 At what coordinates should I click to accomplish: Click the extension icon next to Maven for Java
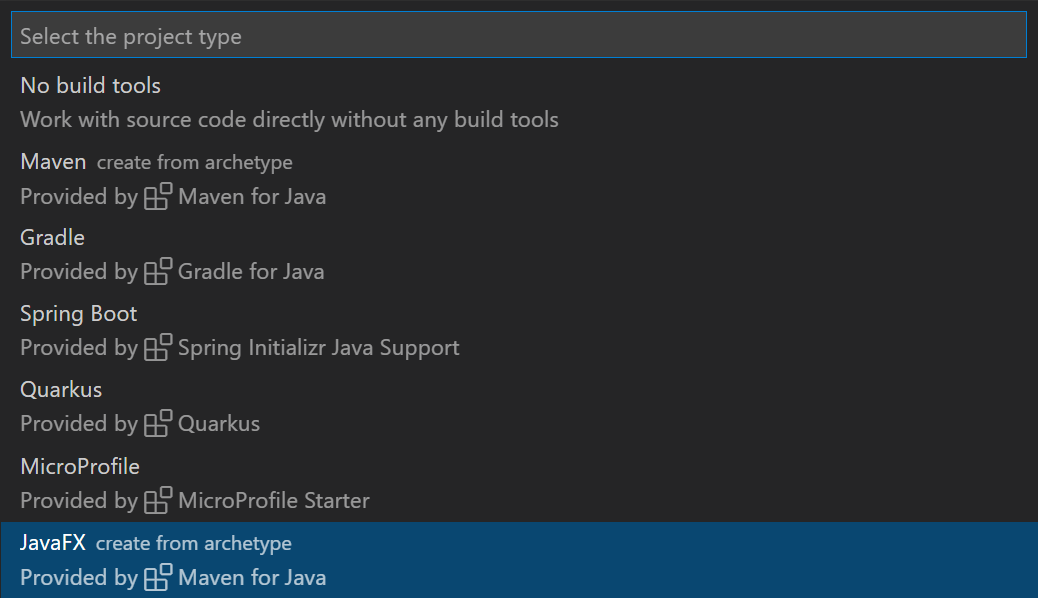tap(157, 196)
